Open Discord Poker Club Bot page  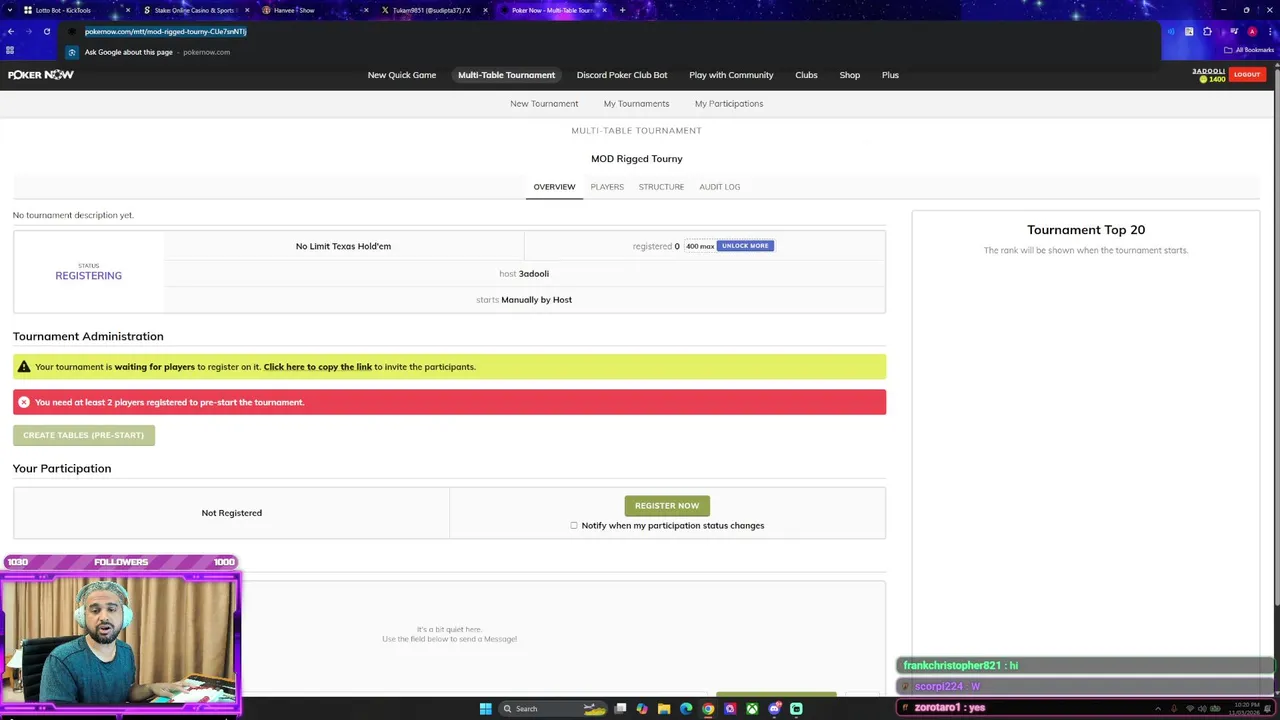point(622,75)
